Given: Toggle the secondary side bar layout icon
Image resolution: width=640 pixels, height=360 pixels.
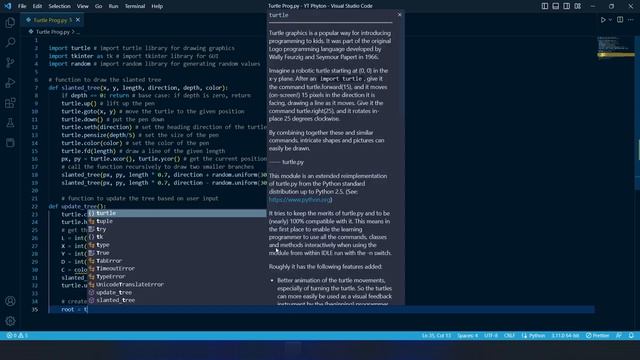Looking at the screenshot, I should [x=567, y=6].
